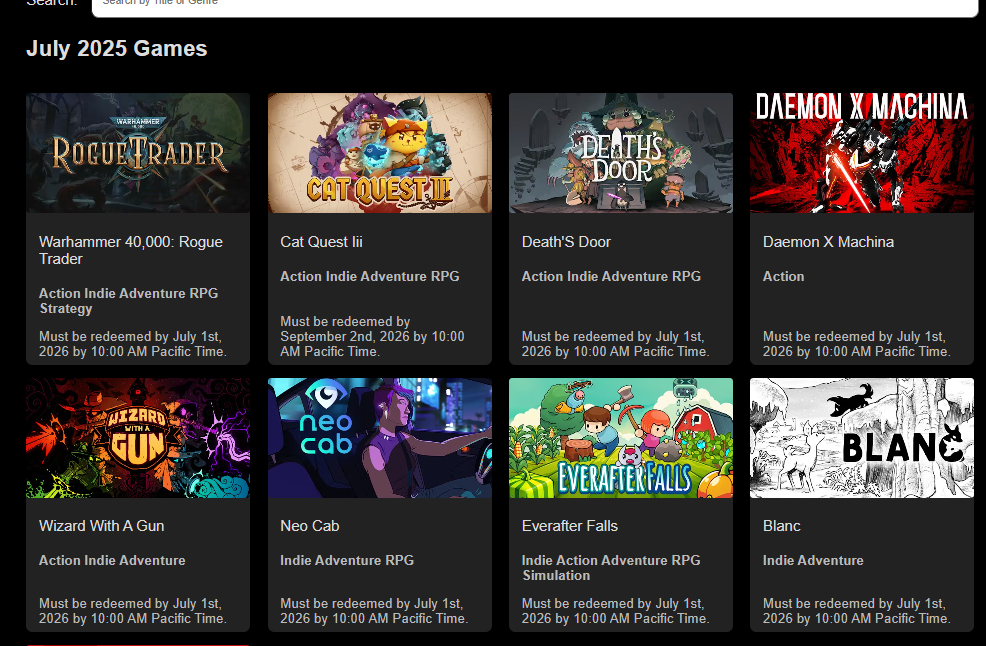Open the Death's Door cover image
Viewport: 986px width, 646px height.
tap(621, 153)
